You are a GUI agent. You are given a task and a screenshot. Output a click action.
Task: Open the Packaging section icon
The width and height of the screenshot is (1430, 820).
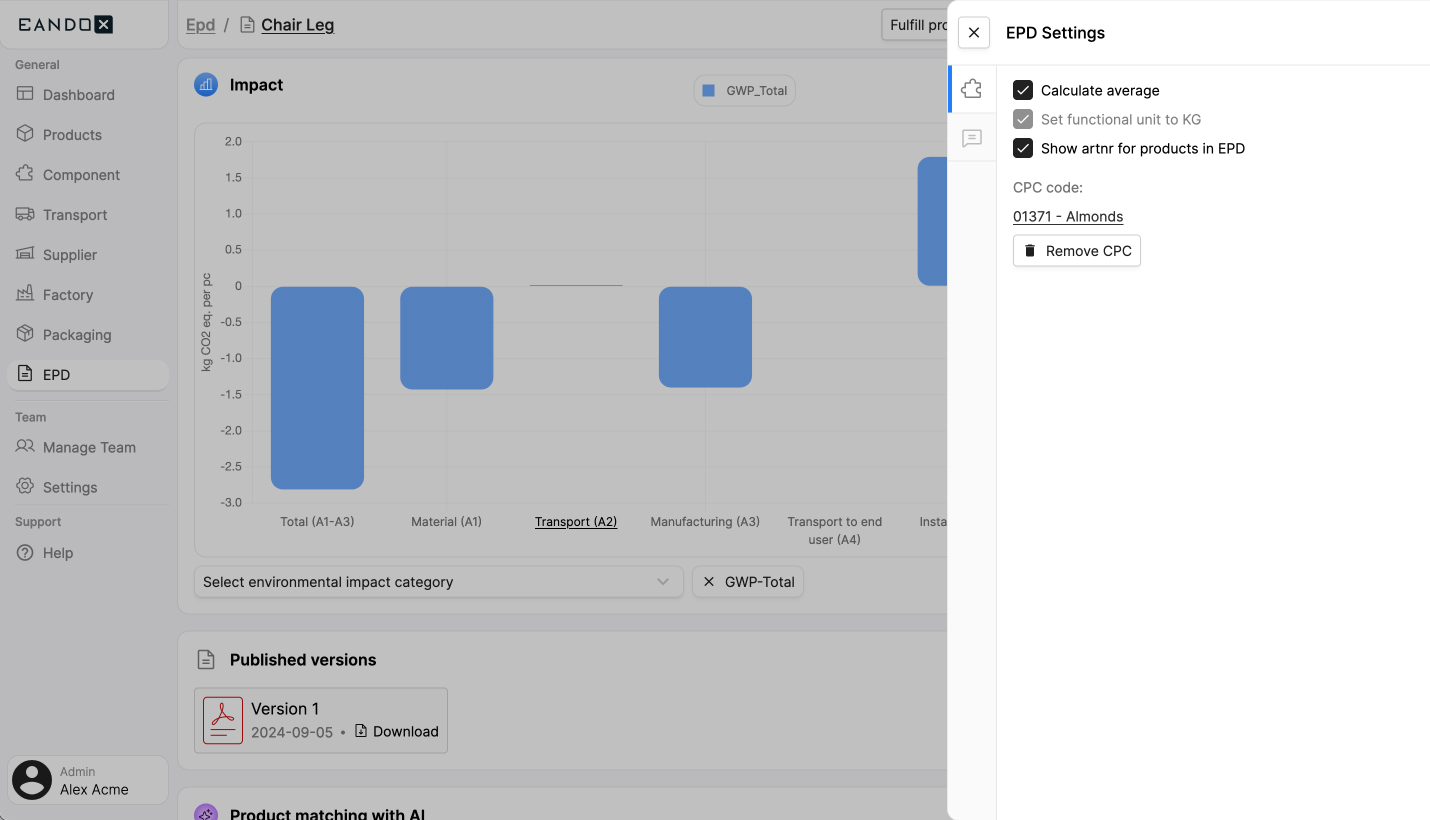click(x=25, y=334)
